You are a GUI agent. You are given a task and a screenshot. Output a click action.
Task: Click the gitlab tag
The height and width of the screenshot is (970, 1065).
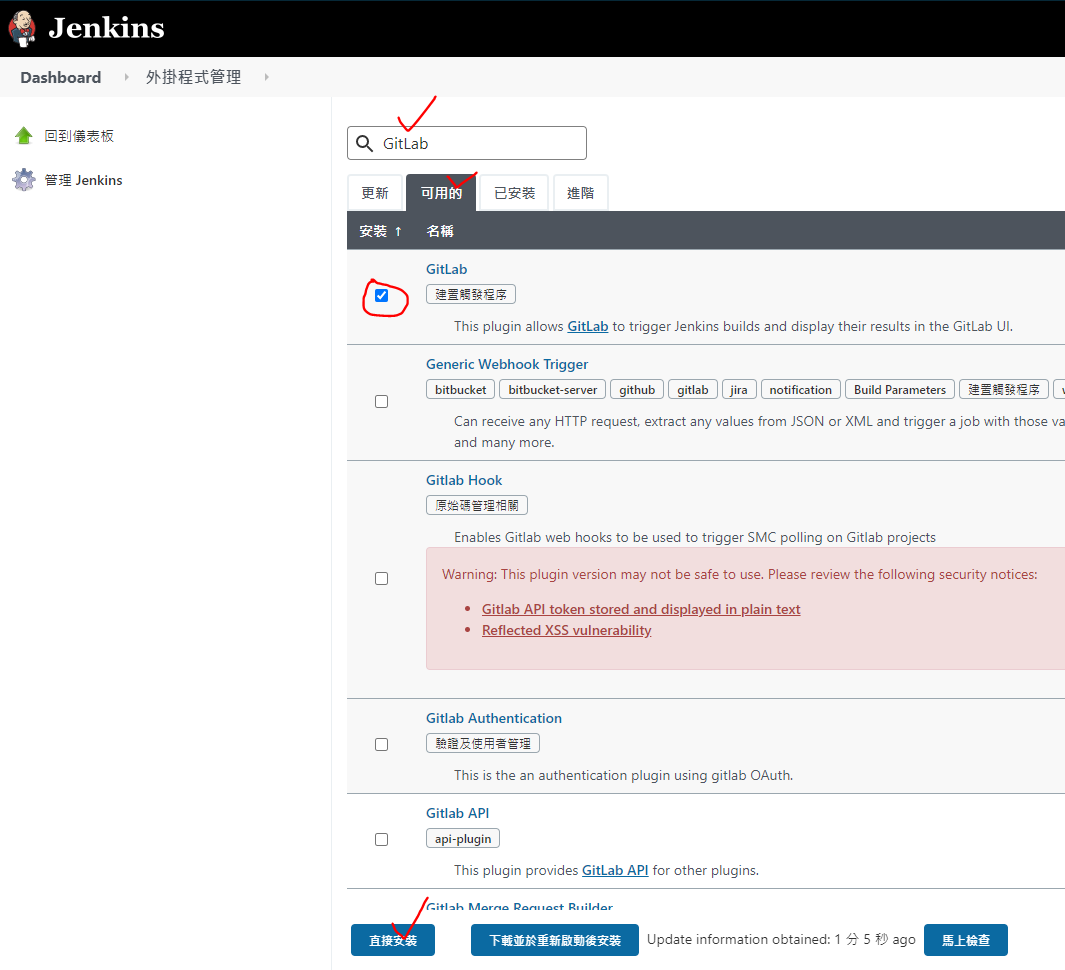[692, 390]
